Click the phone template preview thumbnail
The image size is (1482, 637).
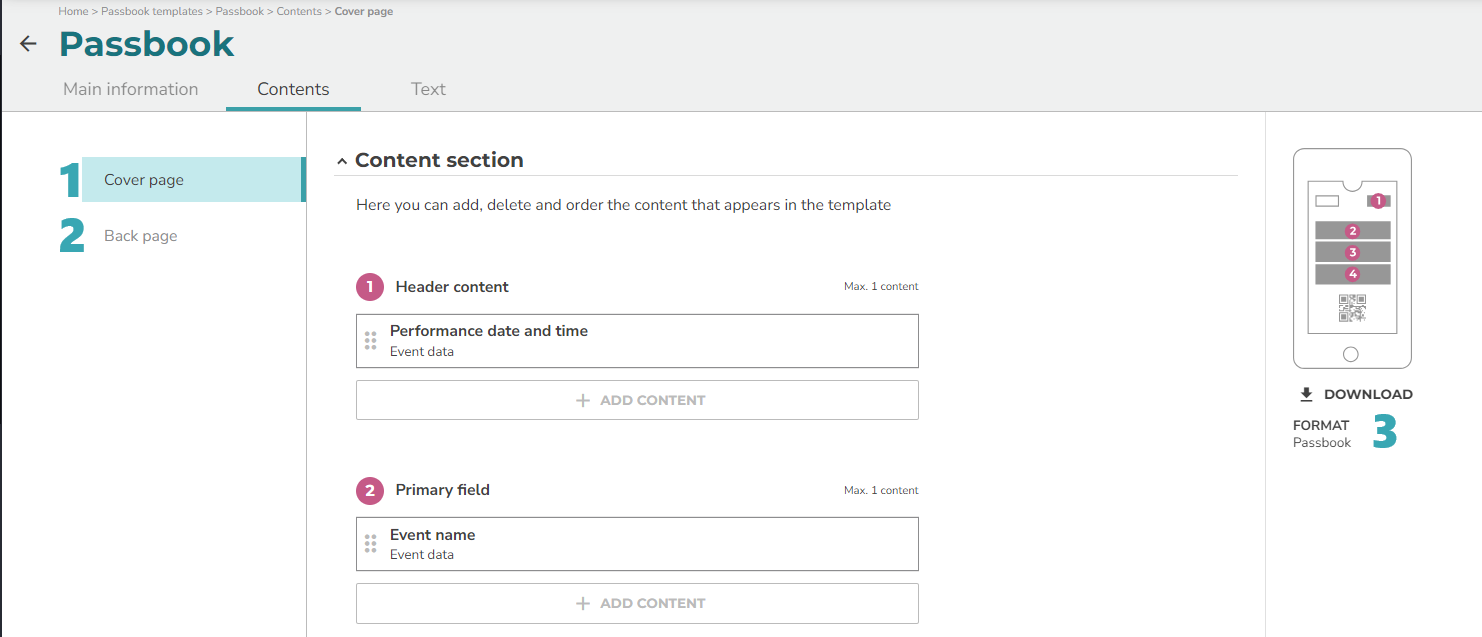[1352, 259]
